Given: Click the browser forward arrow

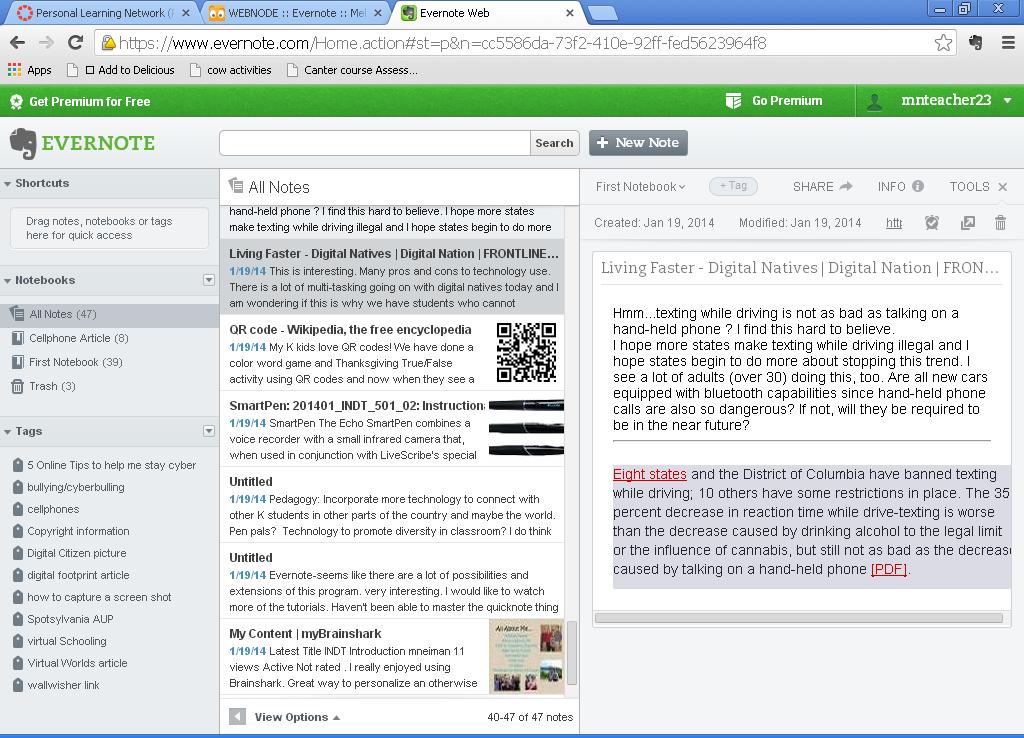Looking at the screenshot, I should [x=46, y=43].
